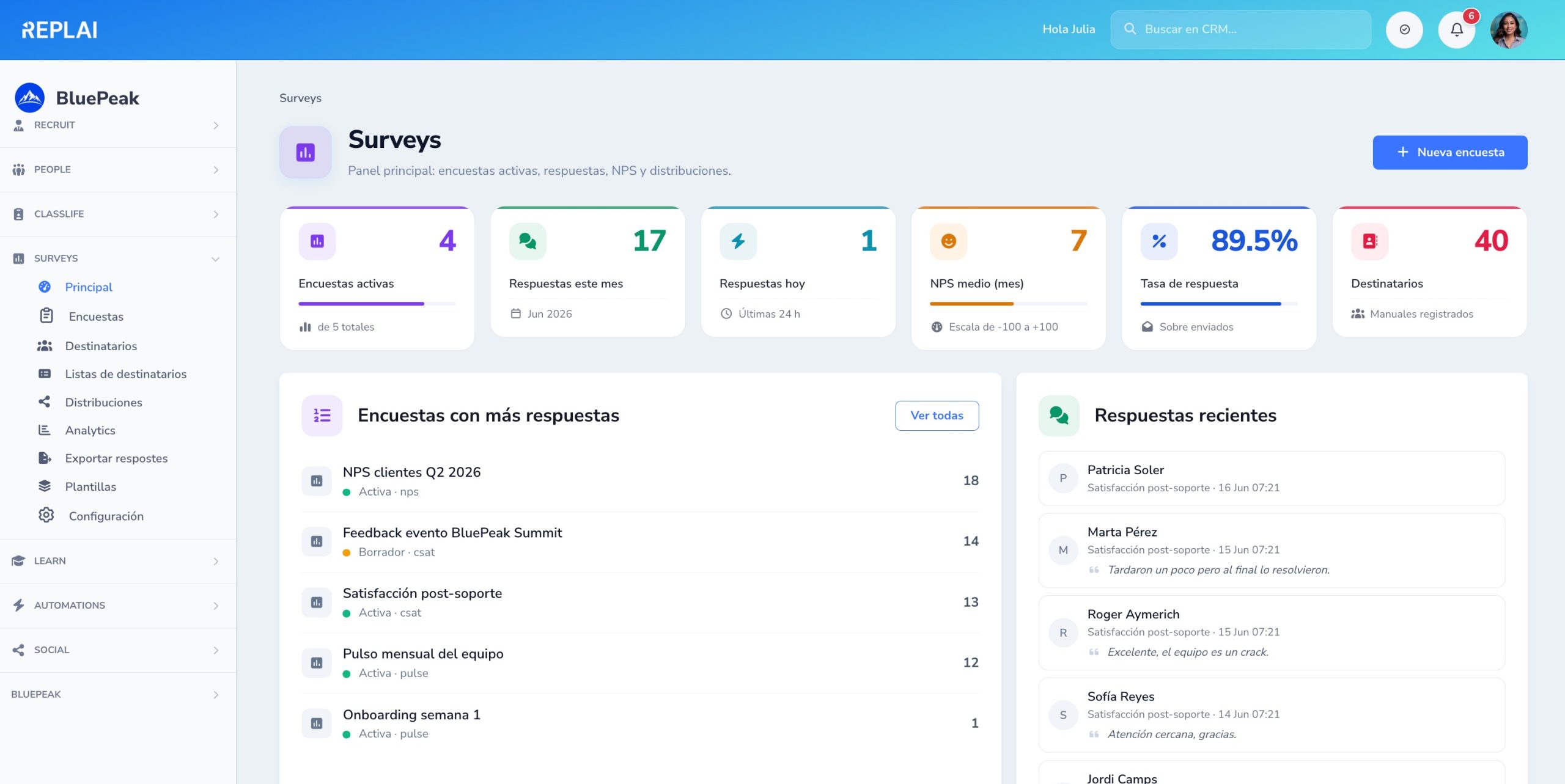1565x784 pixels.
Task: Click the NPS medio orange progress bar
Action: 1008,304
